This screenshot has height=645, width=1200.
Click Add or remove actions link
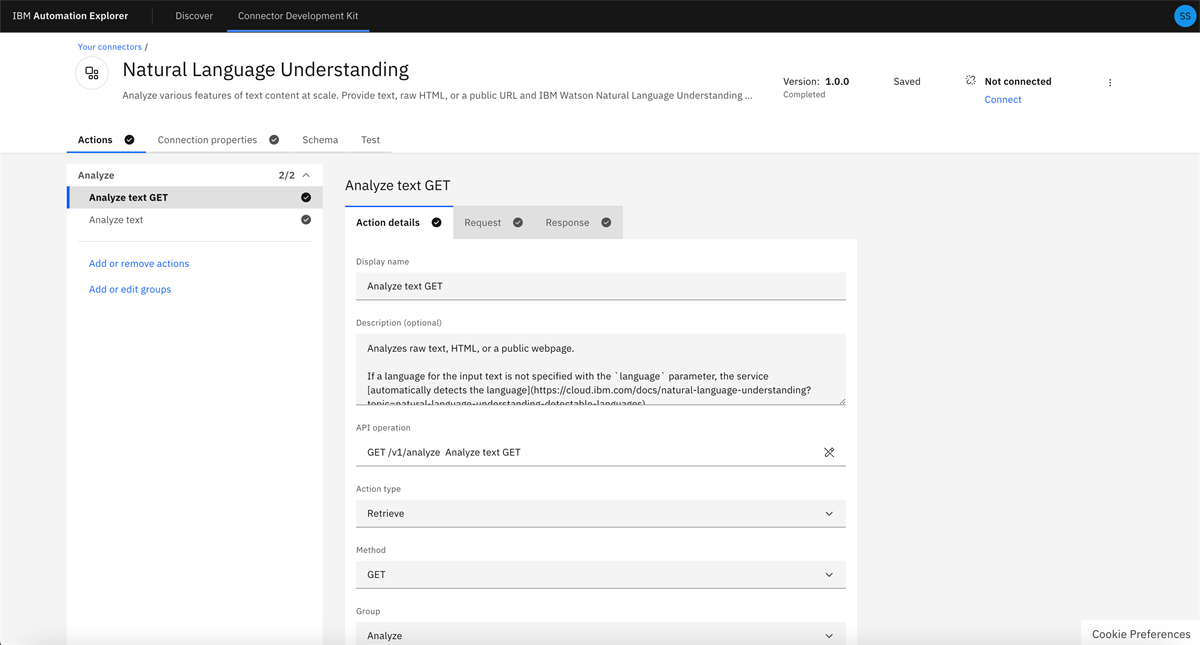coord(139,264)
